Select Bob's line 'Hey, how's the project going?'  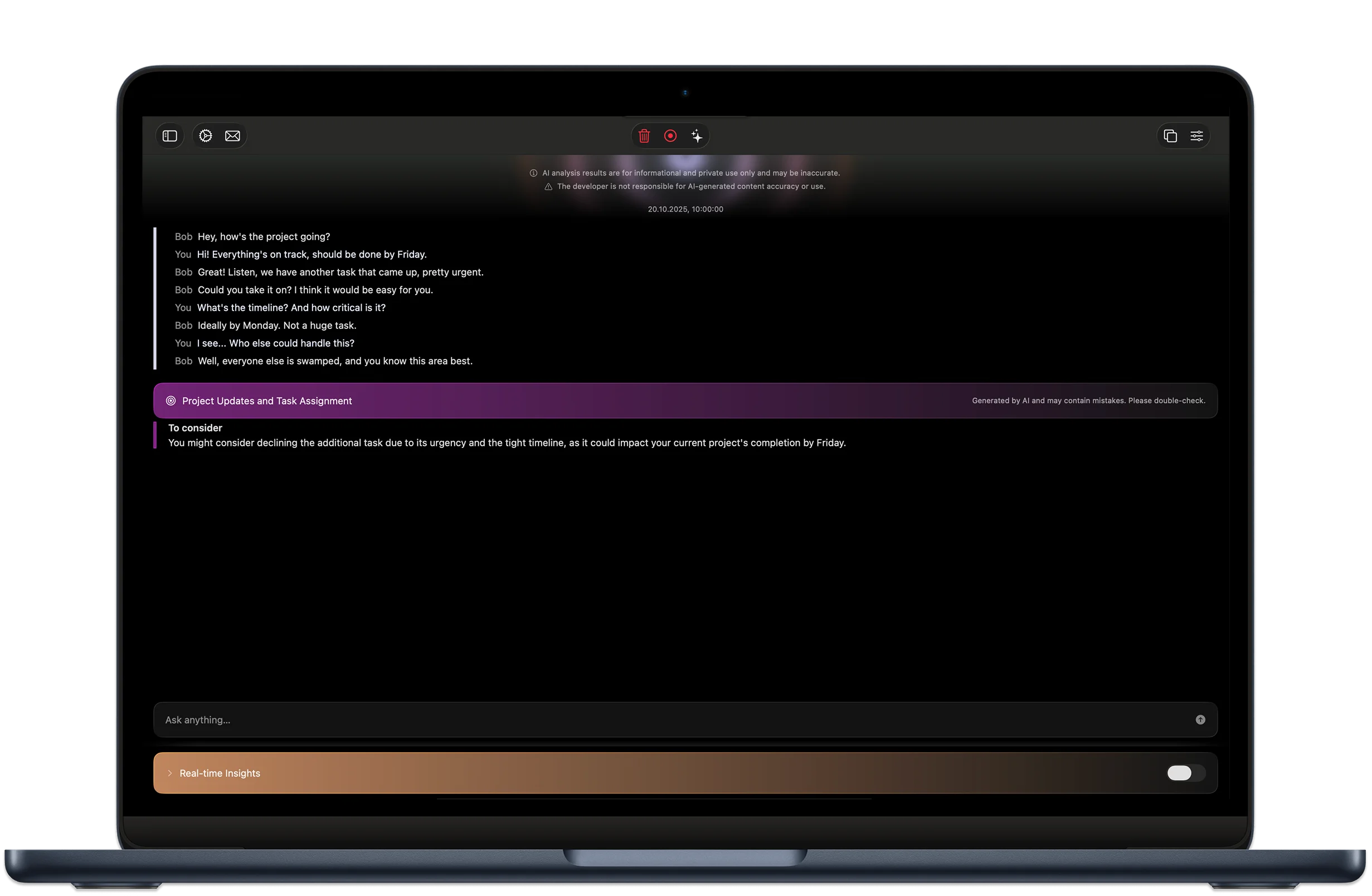(x=264, y=236)
